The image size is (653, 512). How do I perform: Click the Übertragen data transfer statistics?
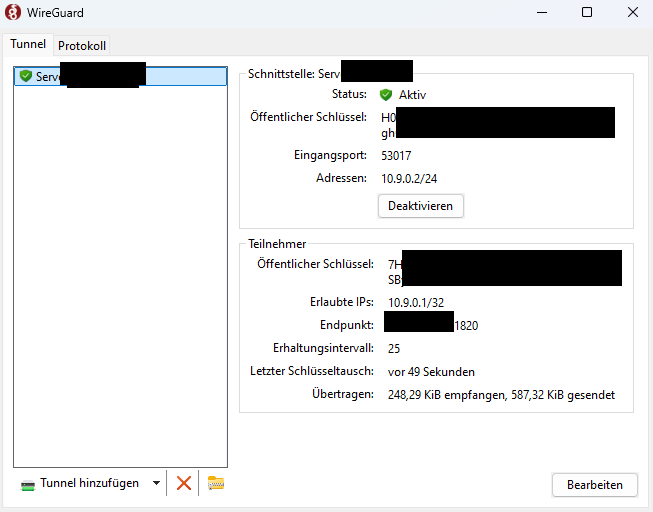tap(501, 396)
